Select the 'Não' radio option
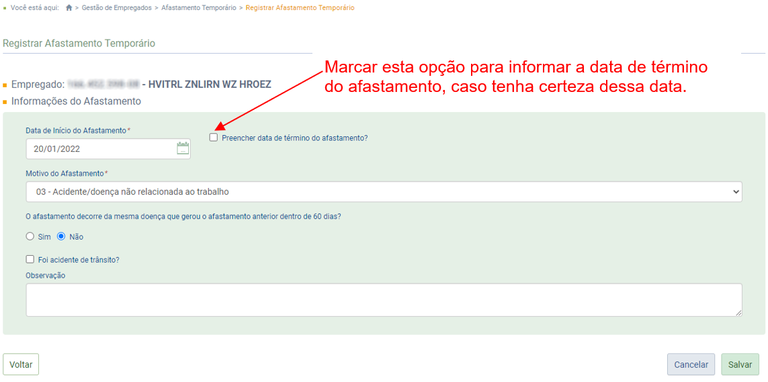The height and width of the screenshot is (382, 768). point(61,237)
